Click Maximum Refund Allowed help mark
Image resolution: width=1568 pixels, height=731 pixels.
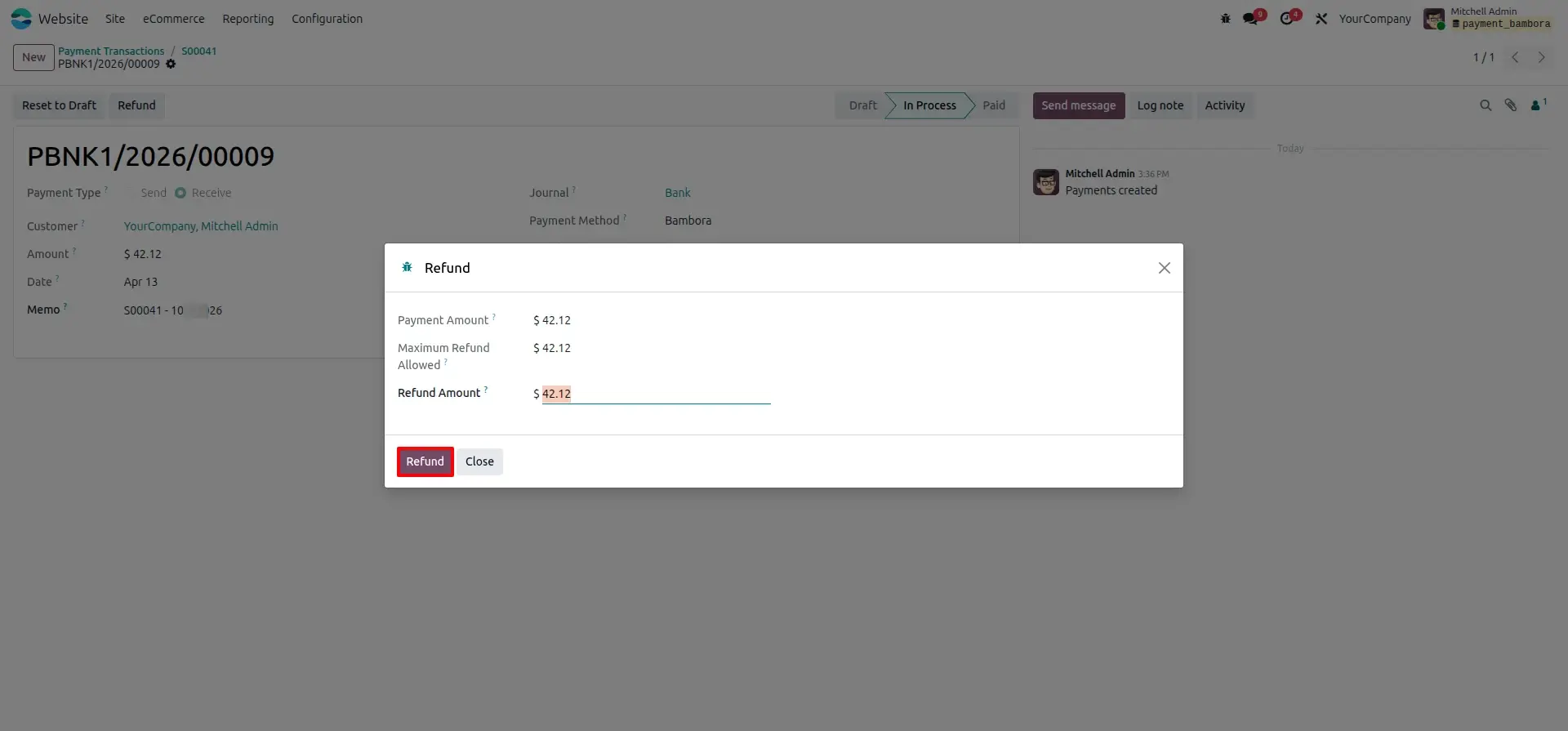point(446,361)
